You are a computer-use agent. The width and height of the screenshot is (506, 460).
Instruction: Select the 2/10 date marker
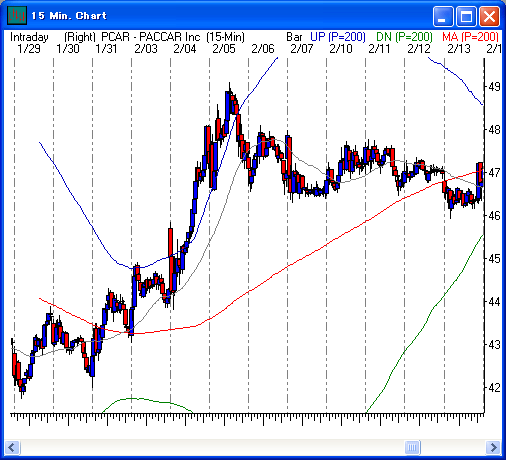[x=341, y=49]
